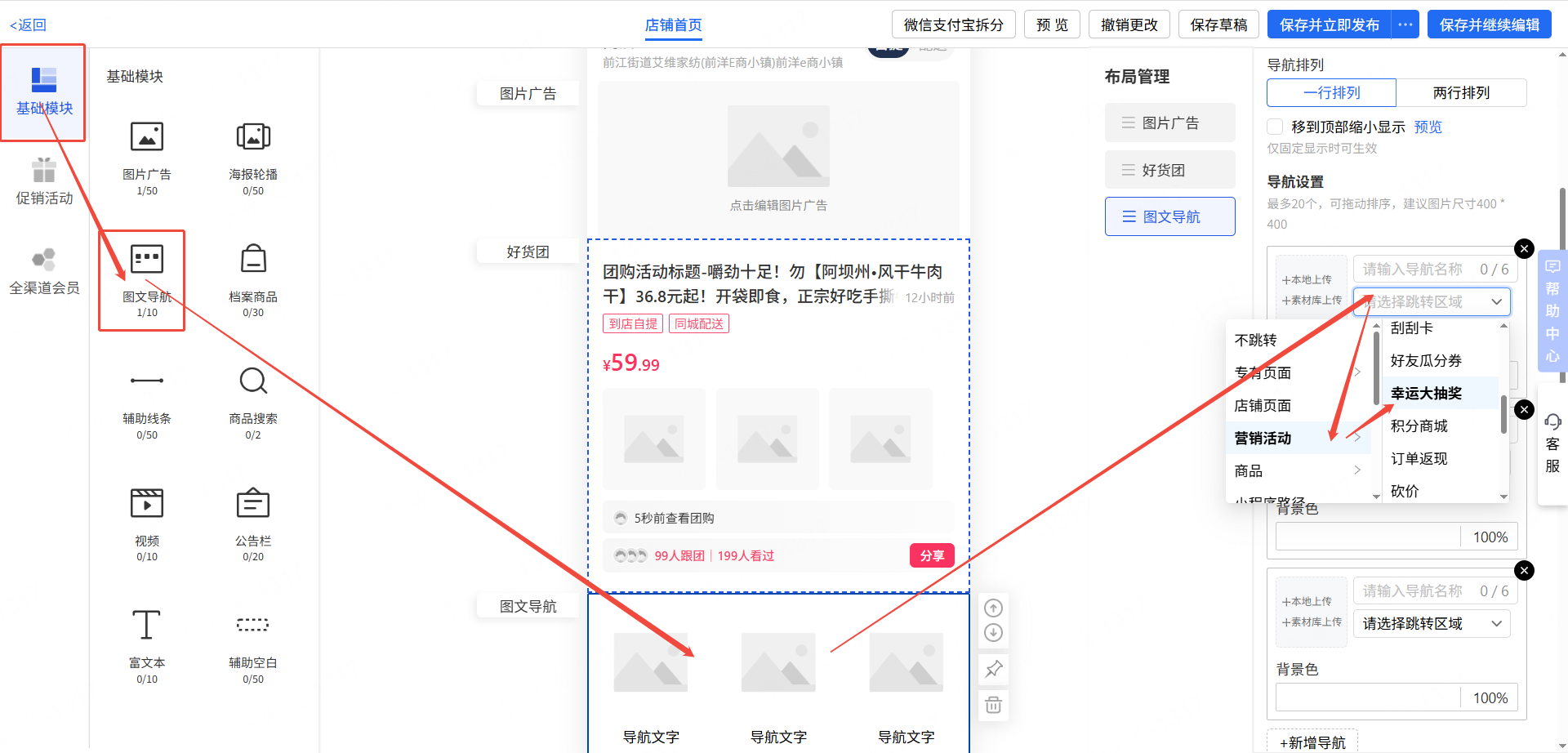Remove the last navigation item with its X
The height and width of the screenshot is (753, 1568).
tap(1524, 570)
